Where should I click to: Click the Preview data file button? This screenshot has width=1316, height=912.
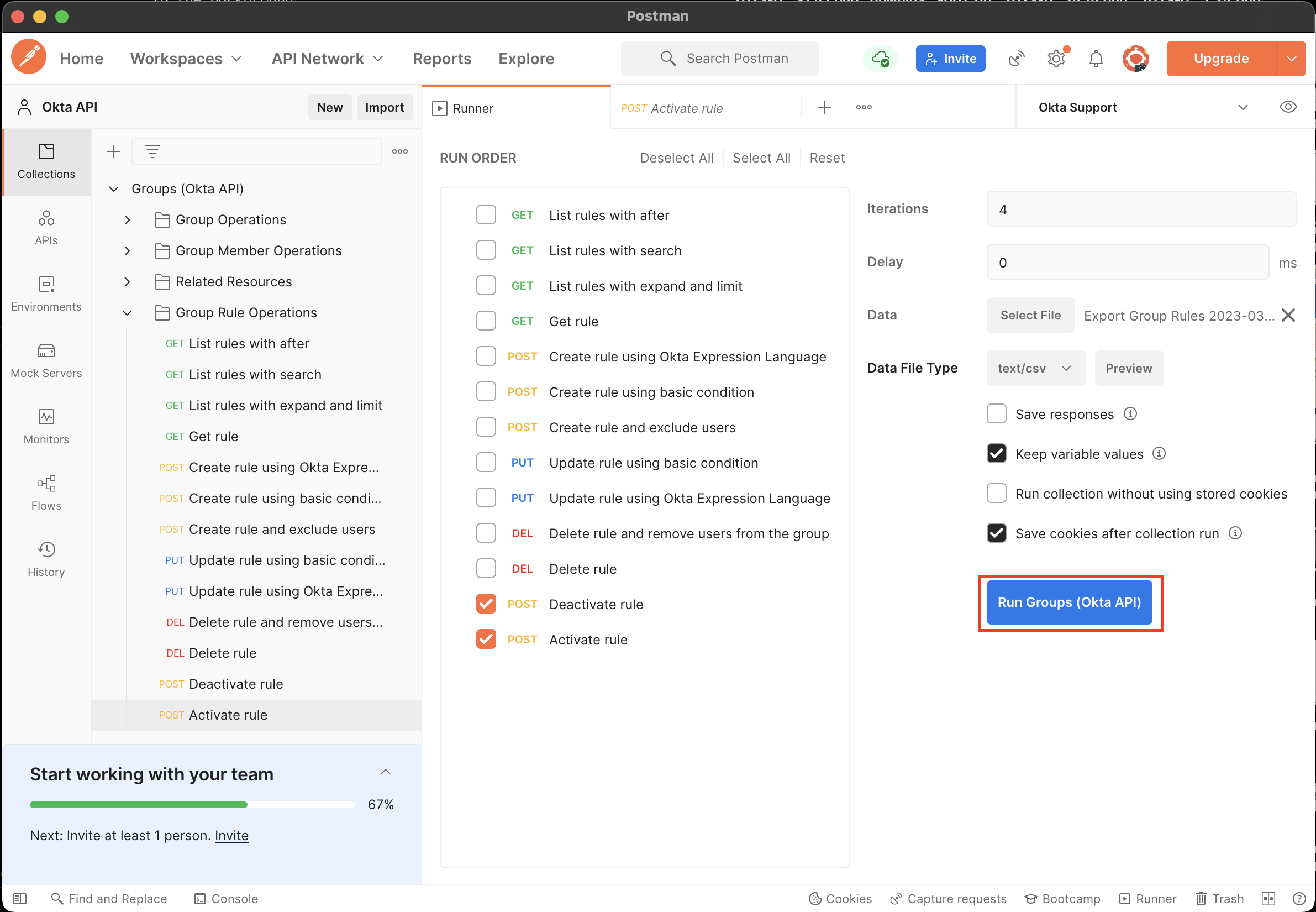pos(1129,368)
